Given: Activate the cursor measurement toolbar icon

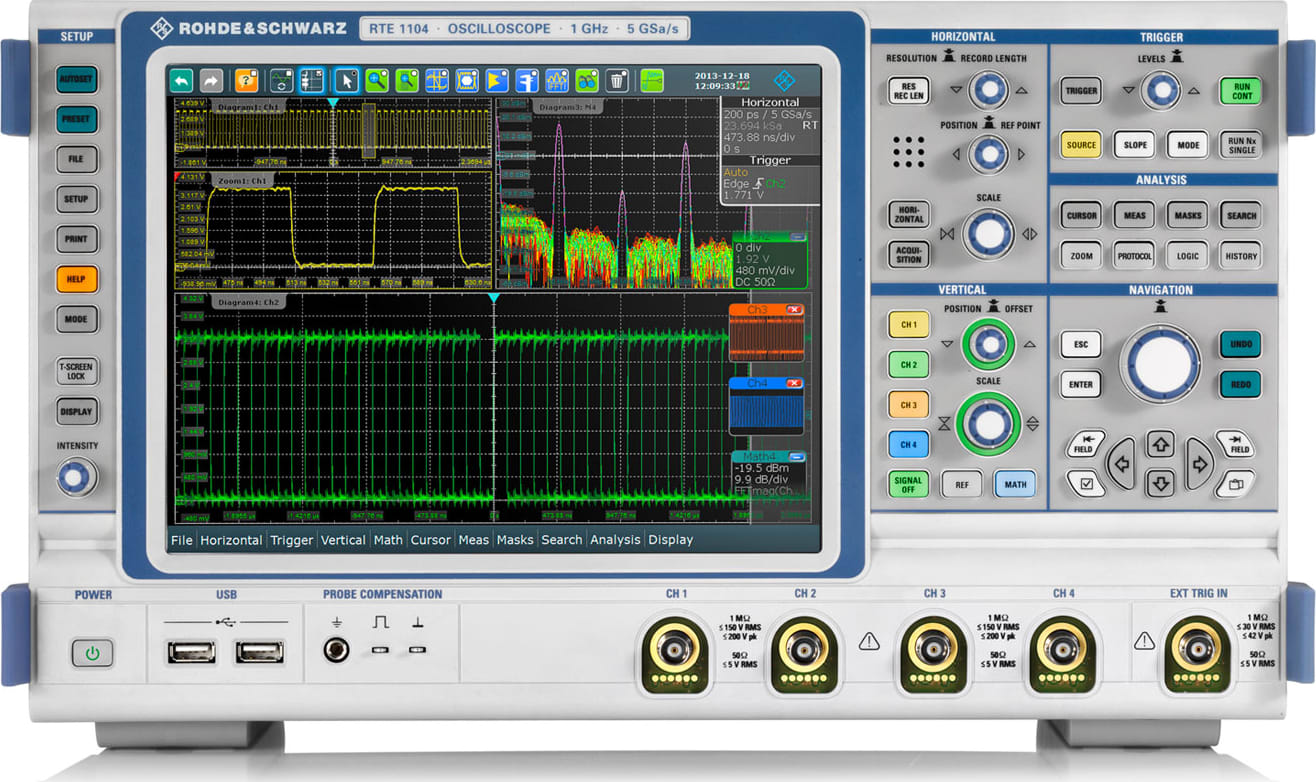Looking at the screenshot, I should pyautogui.click(x=437, y=80).
